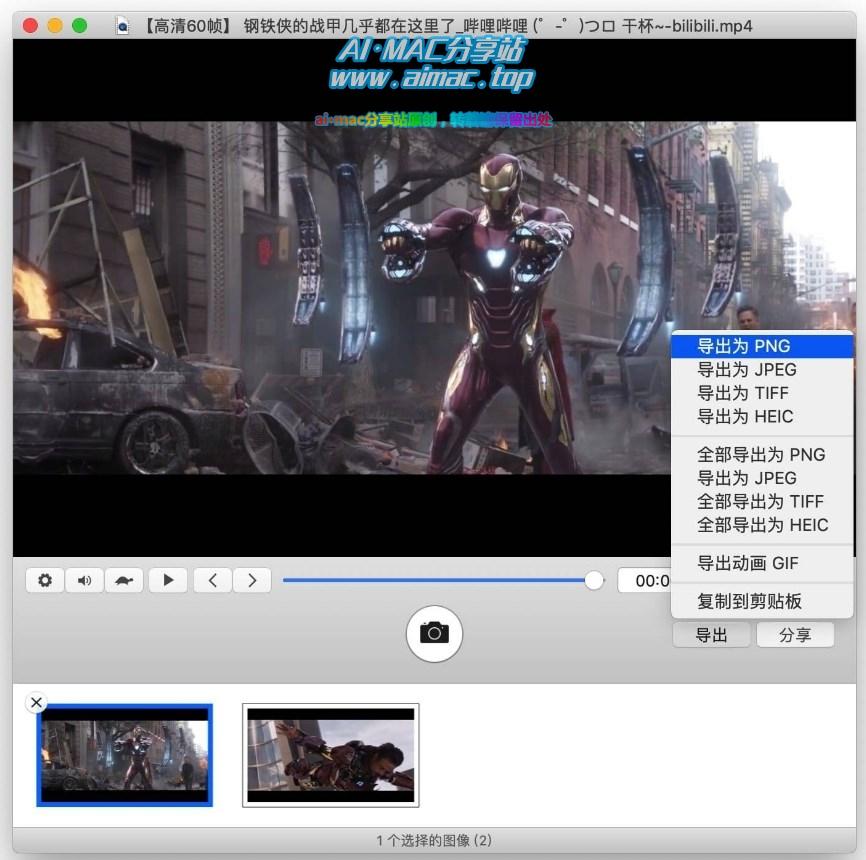The width and height of the screenshot is (866, 860).
Task: Minimize the window with yellow button
Action: point(55,25)
